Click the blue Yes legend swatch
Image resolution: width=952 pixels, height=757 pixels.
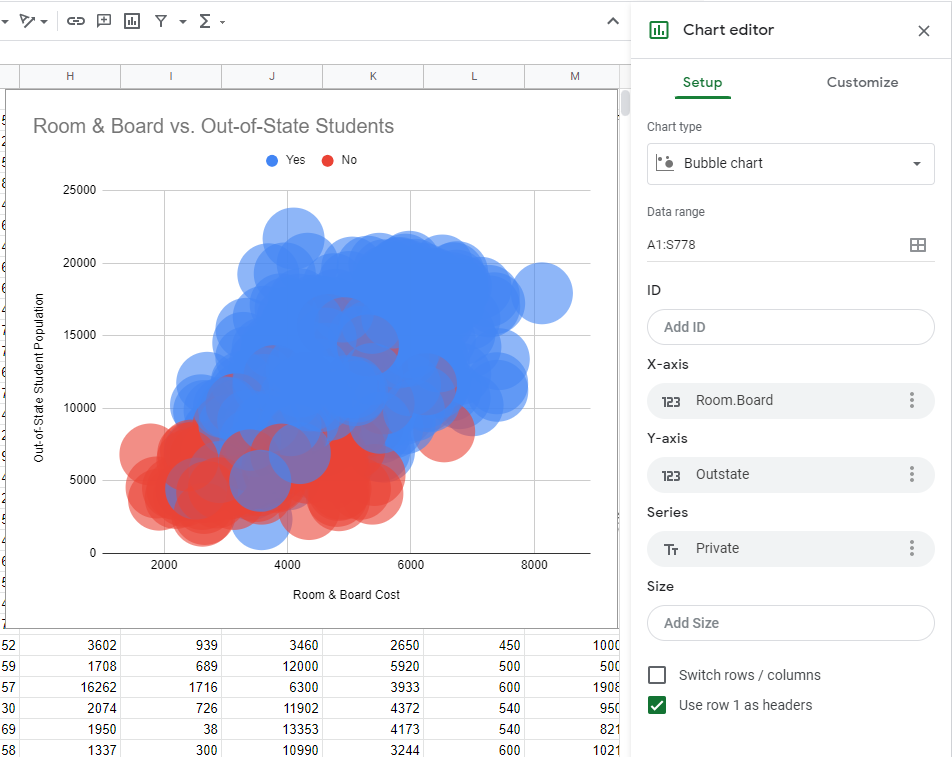point(272,160)
